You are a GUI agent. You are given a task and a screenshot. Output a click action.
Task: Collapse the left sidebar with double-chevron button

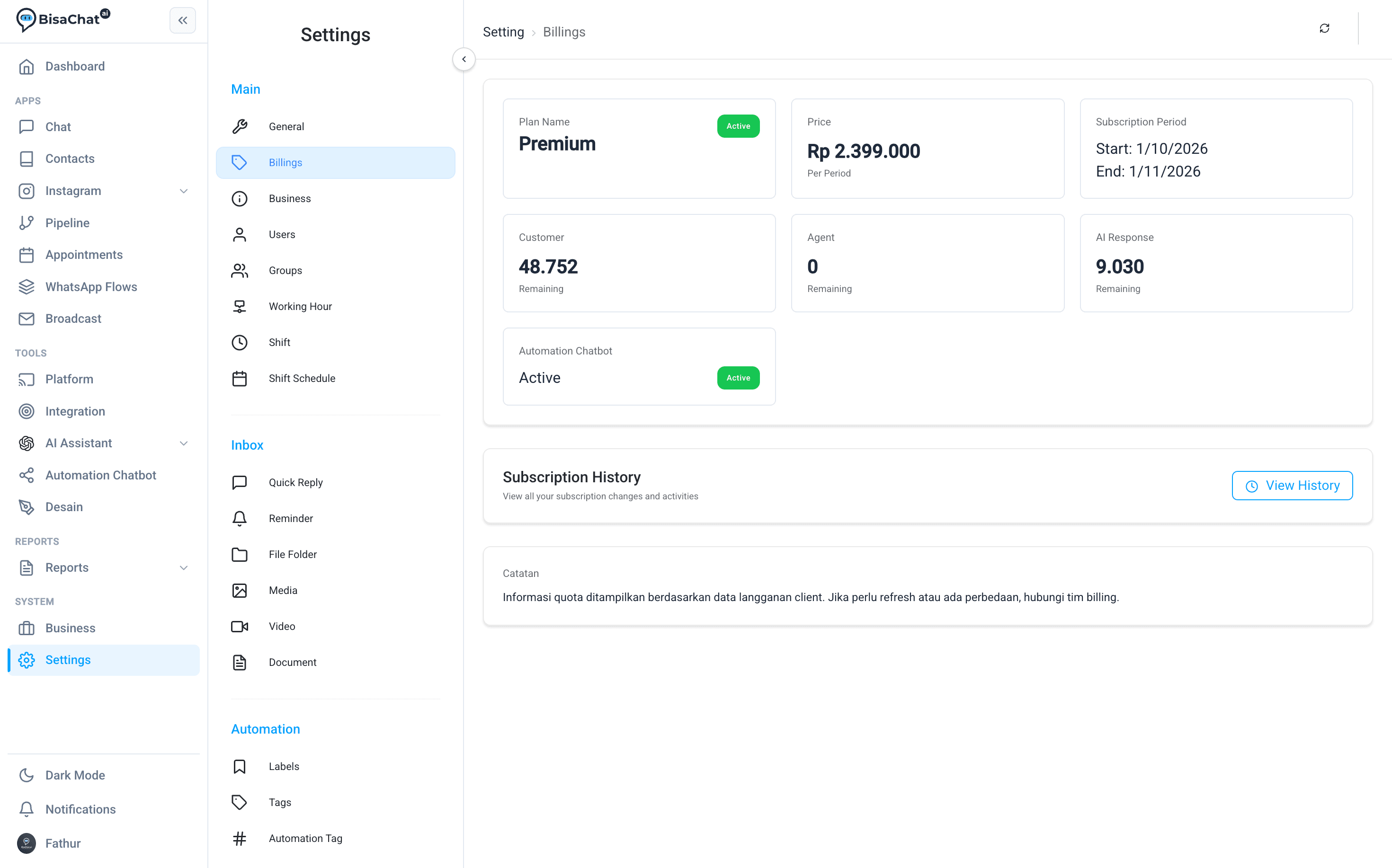(x=183, y=20)
